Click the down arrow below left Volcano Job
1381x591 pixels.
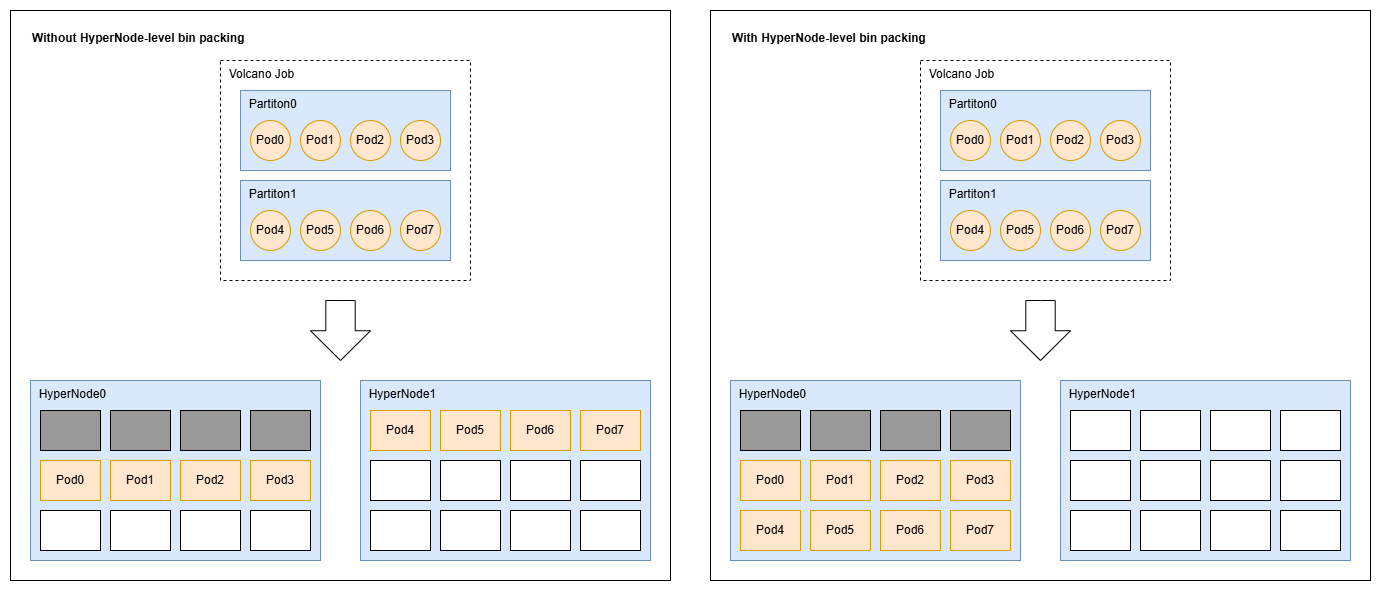point(340,330)
